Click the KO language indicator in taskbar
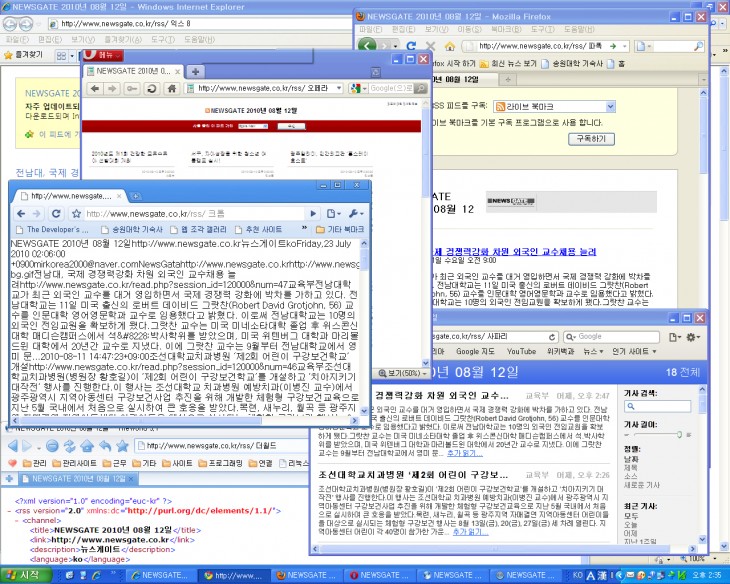This screenshot has height=584, width=730. coord(577,575)
